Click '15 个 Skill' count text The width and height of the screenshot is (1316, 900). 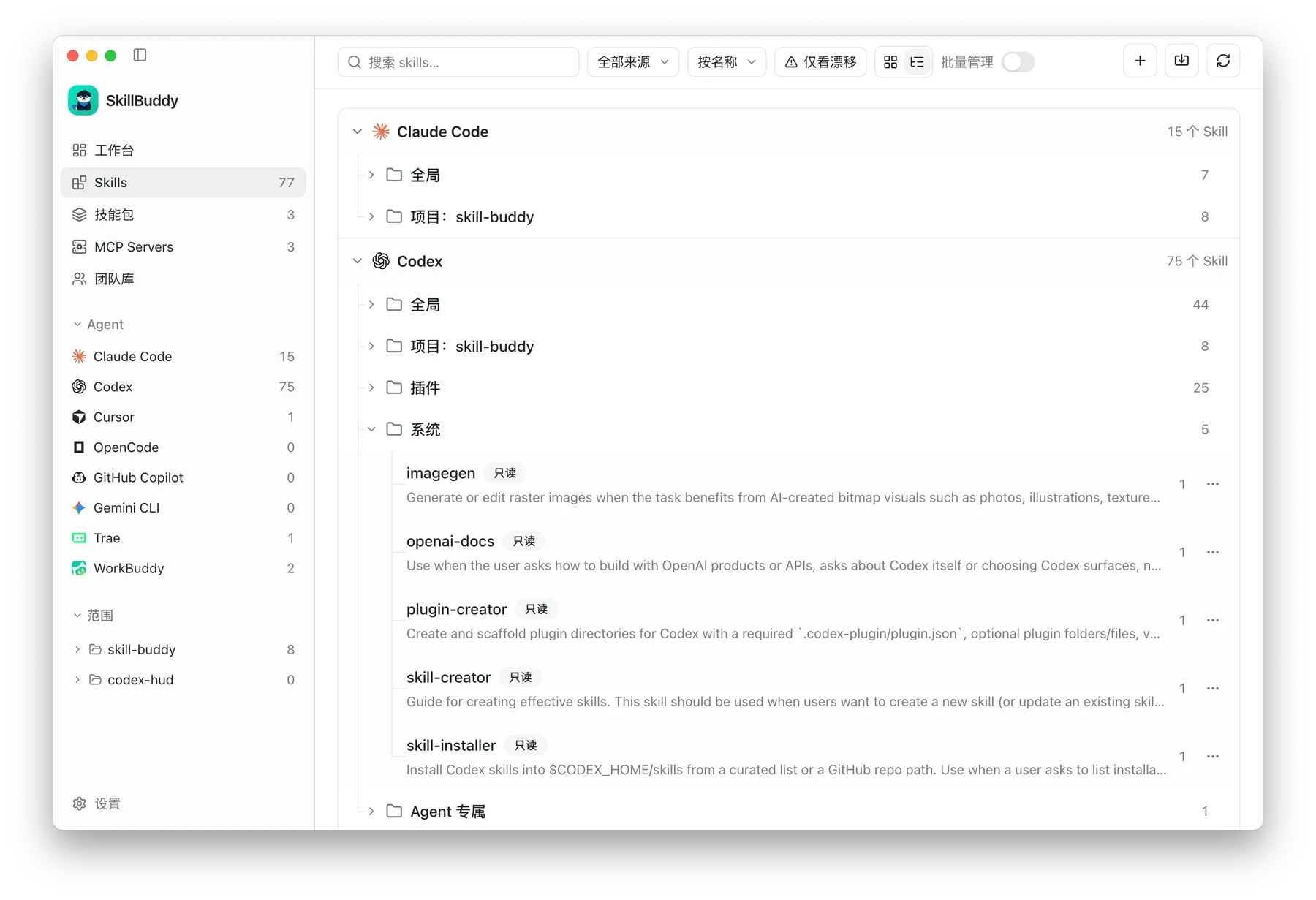pyautogui.click(x=1197, y=132)
